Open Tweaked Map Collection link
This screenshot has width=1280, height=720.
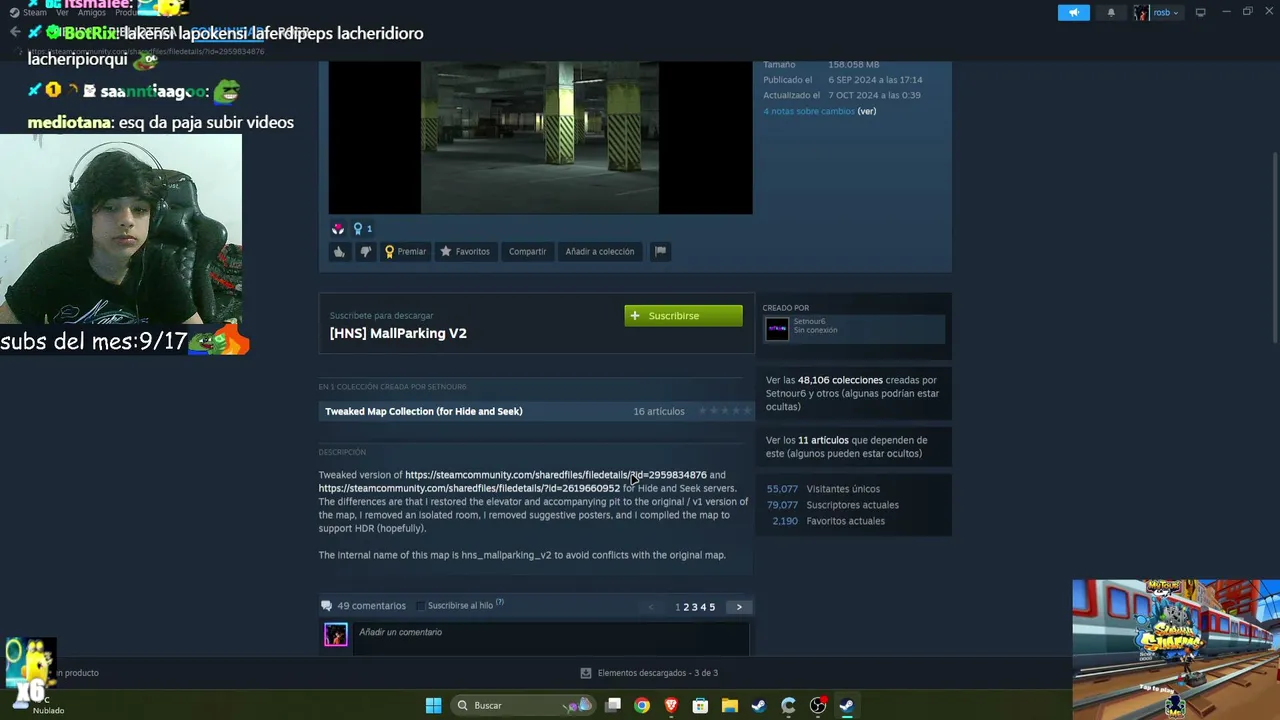pos(424,411)
